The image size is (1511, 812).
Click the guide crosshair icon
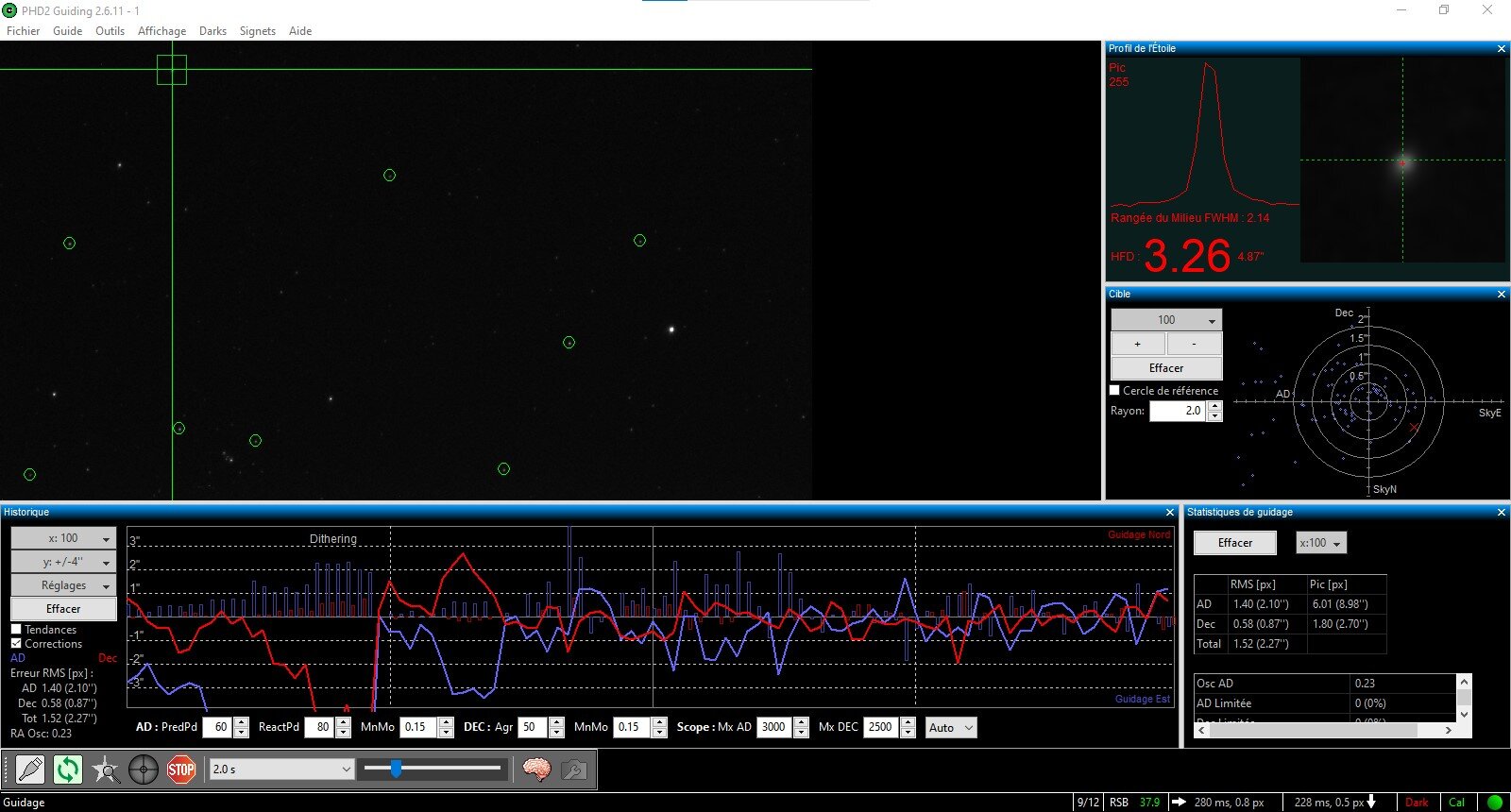point(144,770)
